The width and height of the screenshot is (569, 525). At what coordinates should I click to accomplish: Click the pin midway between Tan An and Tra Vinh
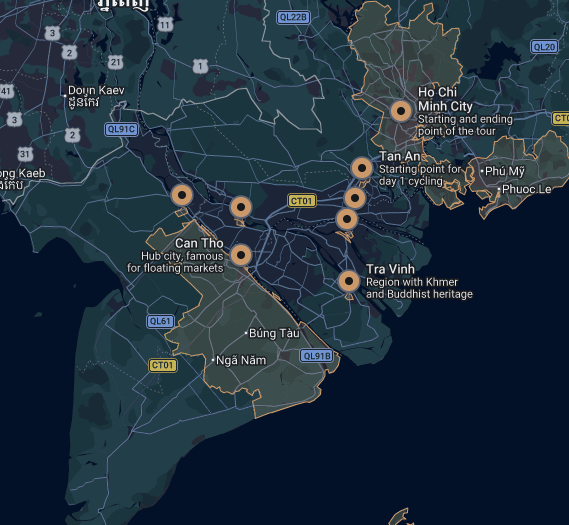coord(347,219)
